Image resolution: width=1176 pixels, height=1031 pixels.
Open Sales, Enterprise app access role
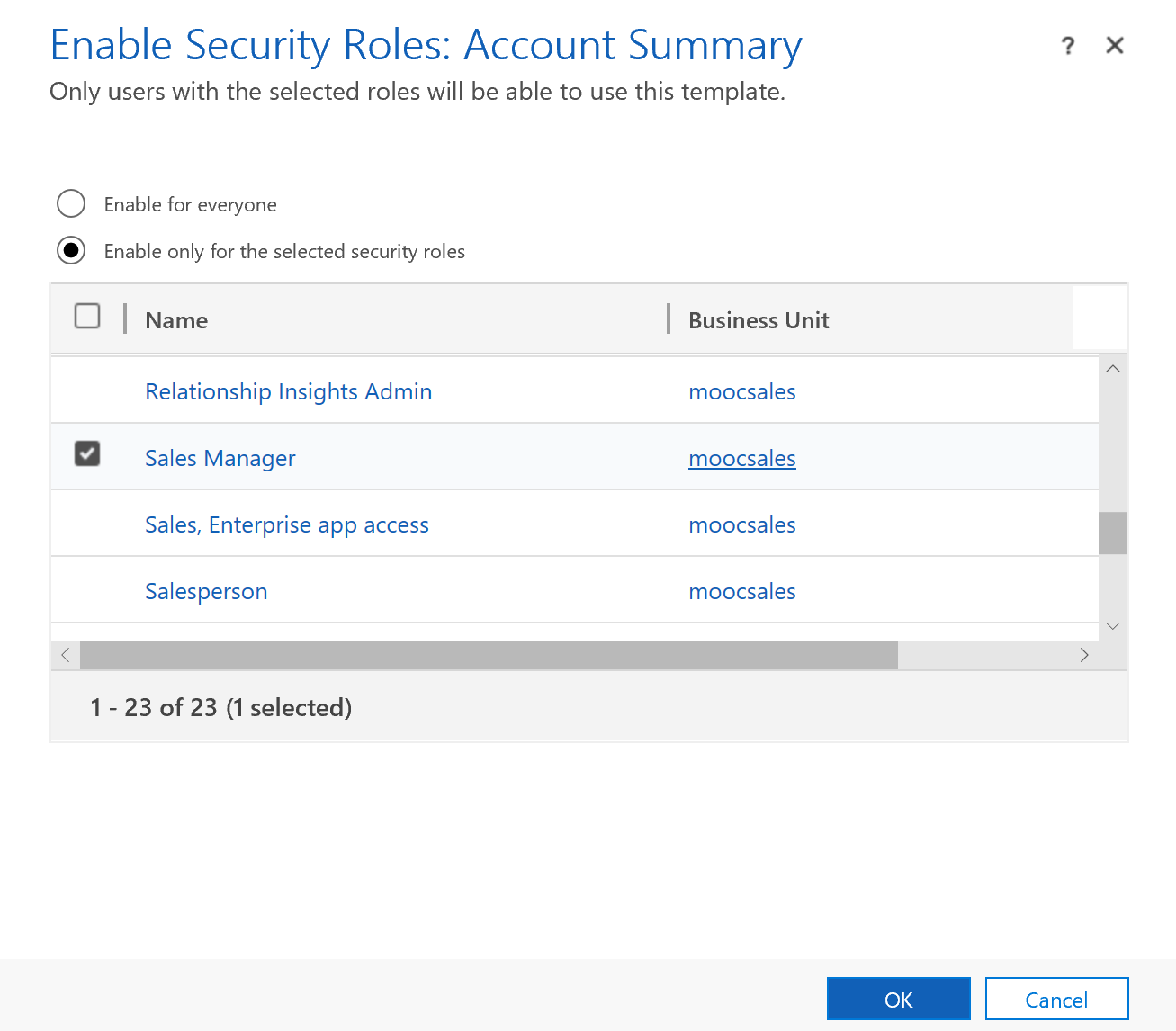(x=286, y=524)
